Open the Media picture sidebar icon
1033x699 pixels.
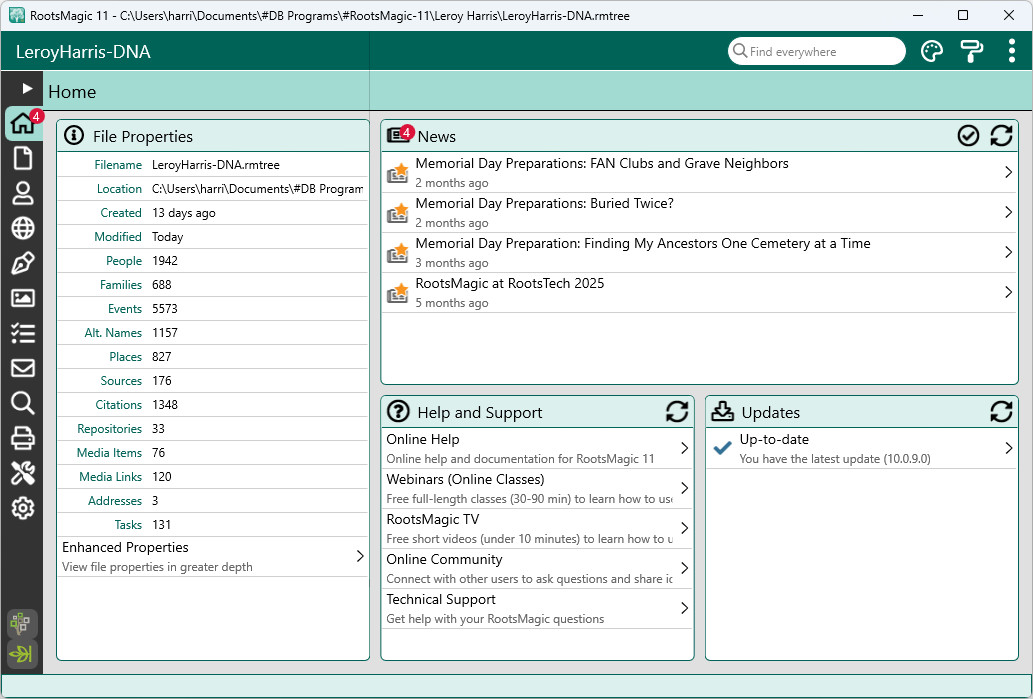[x=23, y=298]
